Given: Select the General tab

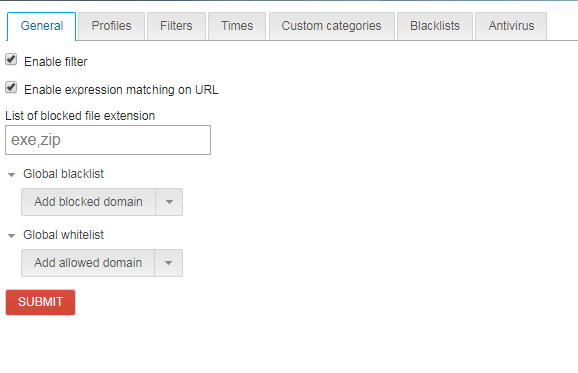Looking at the screenshot, I should tap(42, 26).
